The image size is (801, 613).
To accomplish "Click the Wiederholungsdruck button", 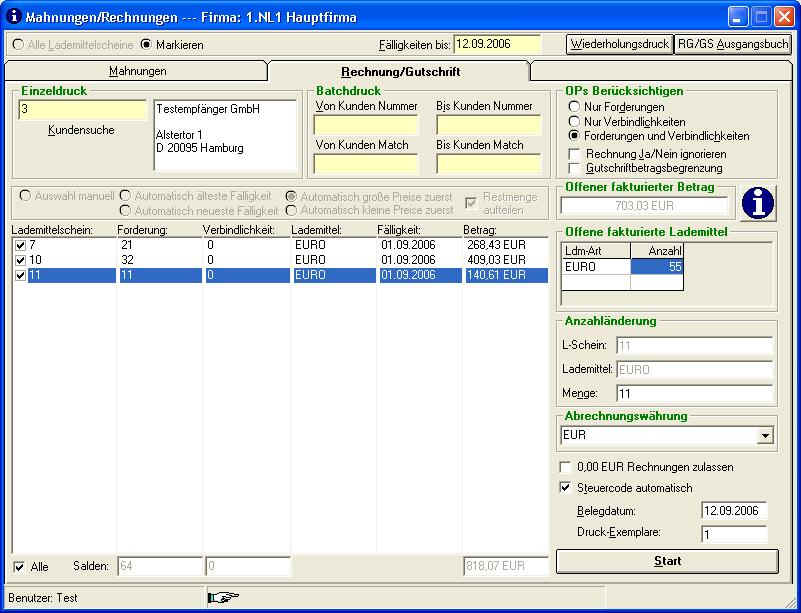I will 618,44.
